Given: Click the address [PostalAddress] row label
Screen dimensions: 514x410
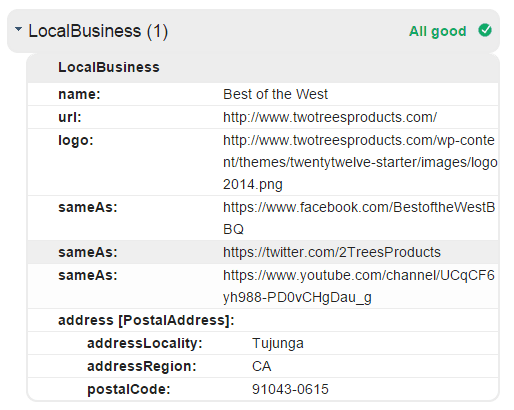Looking at the screenshot, I should (146, 320).
